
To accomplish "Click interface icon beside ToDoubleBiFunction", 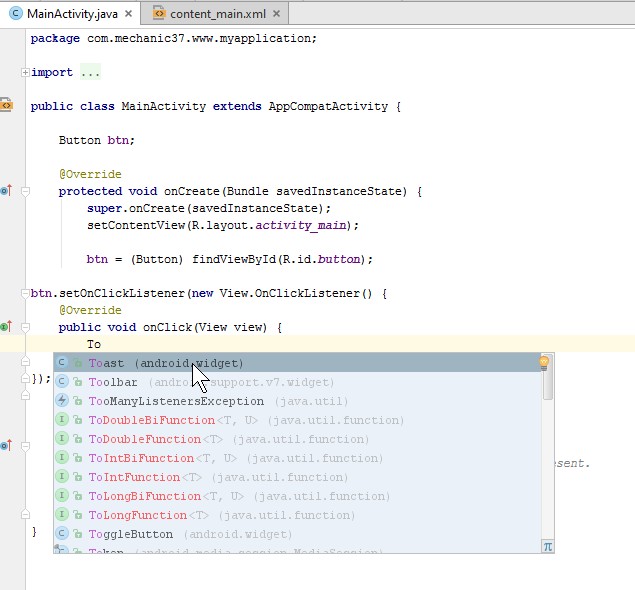I will point(62,419).
